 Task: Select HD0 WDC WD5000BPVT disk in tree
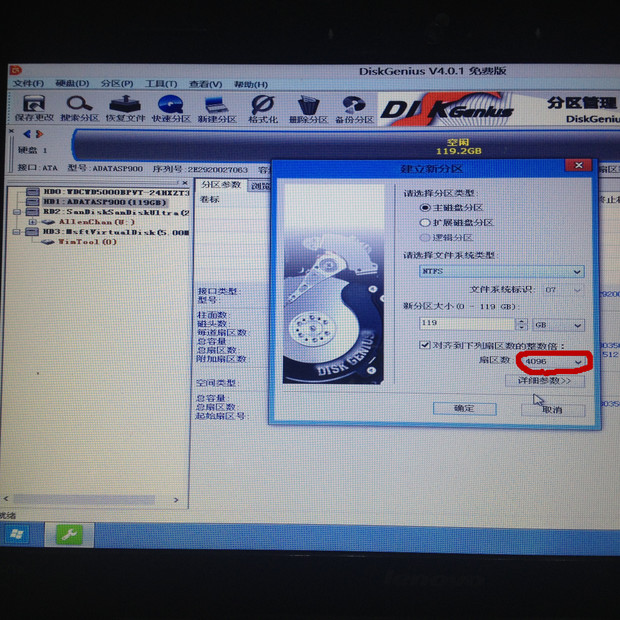[x=108, y=192]
